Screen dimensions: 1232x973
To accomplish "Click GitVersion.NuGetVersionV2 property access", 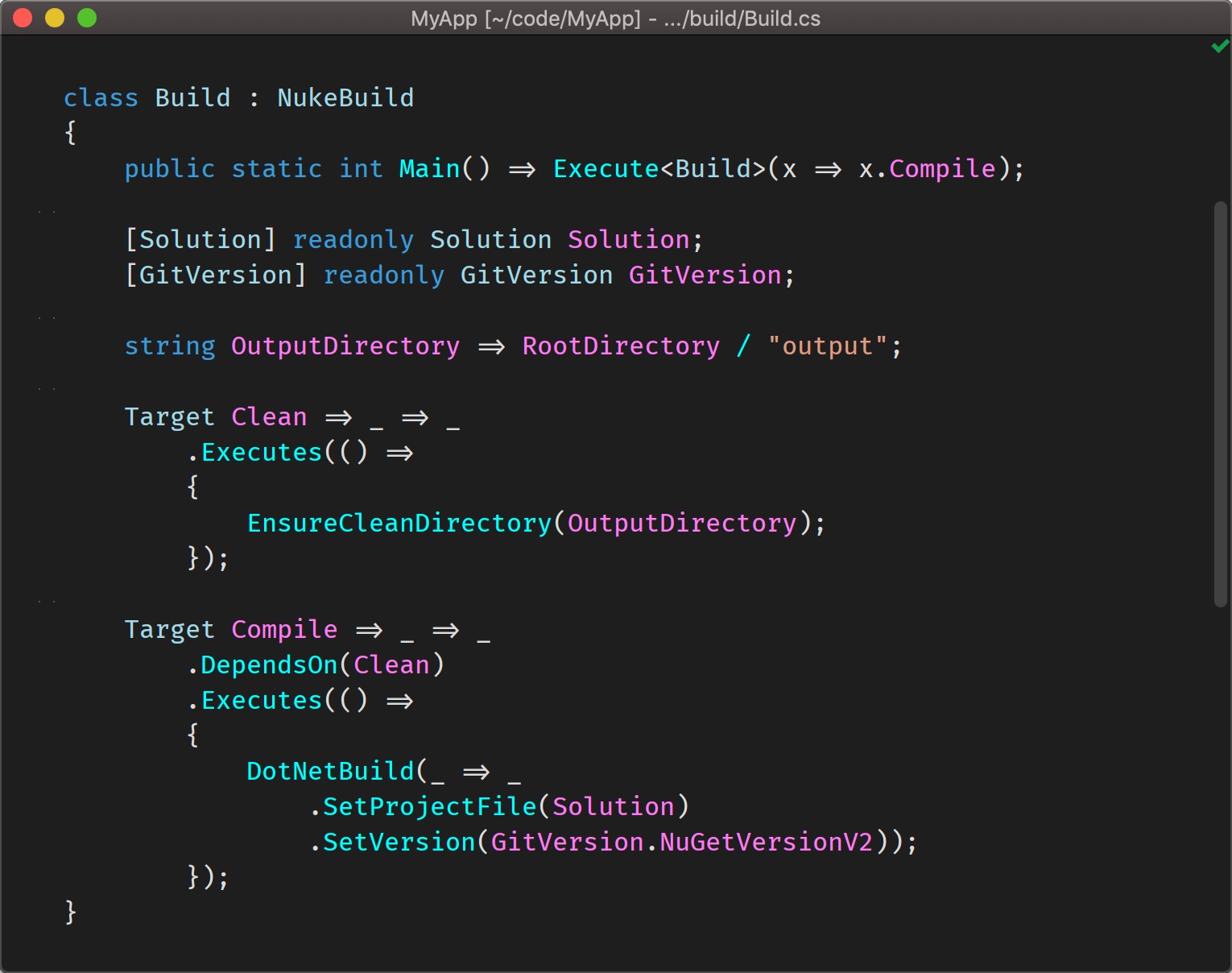I will 684,842.
